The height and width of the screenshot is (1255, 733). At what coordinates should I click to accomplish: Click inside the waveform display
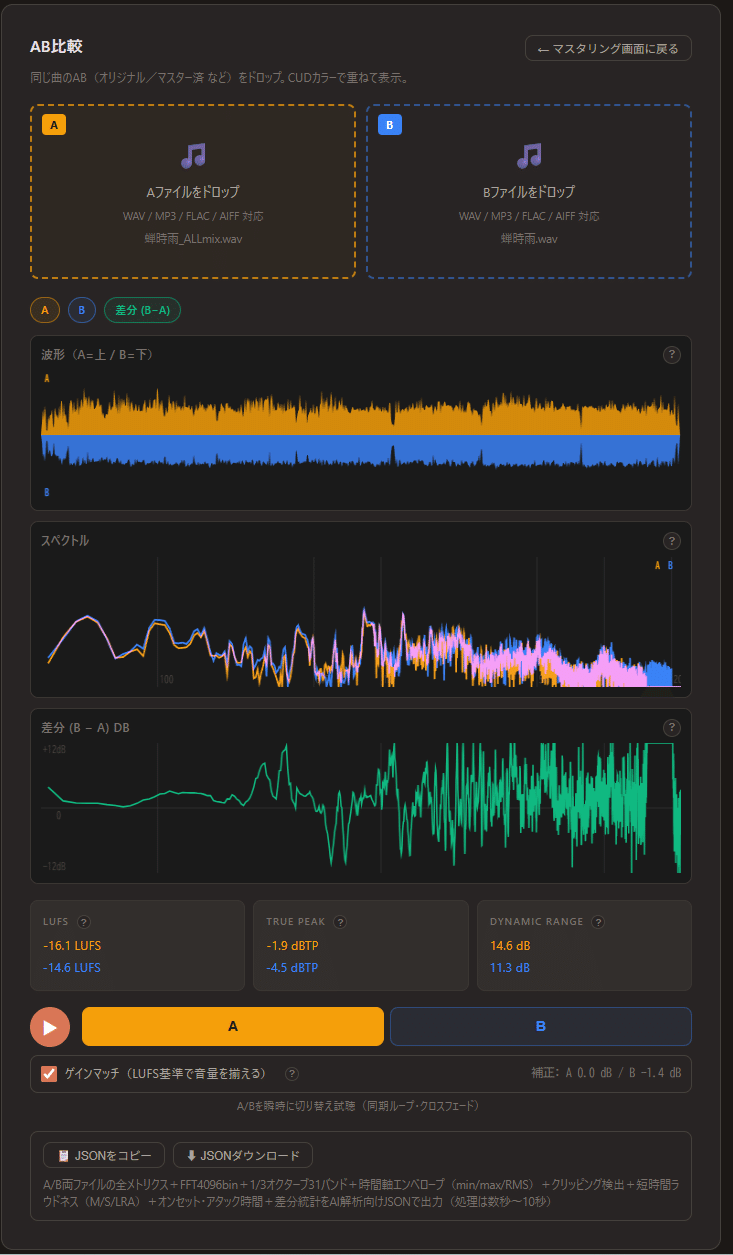[361, 435]
